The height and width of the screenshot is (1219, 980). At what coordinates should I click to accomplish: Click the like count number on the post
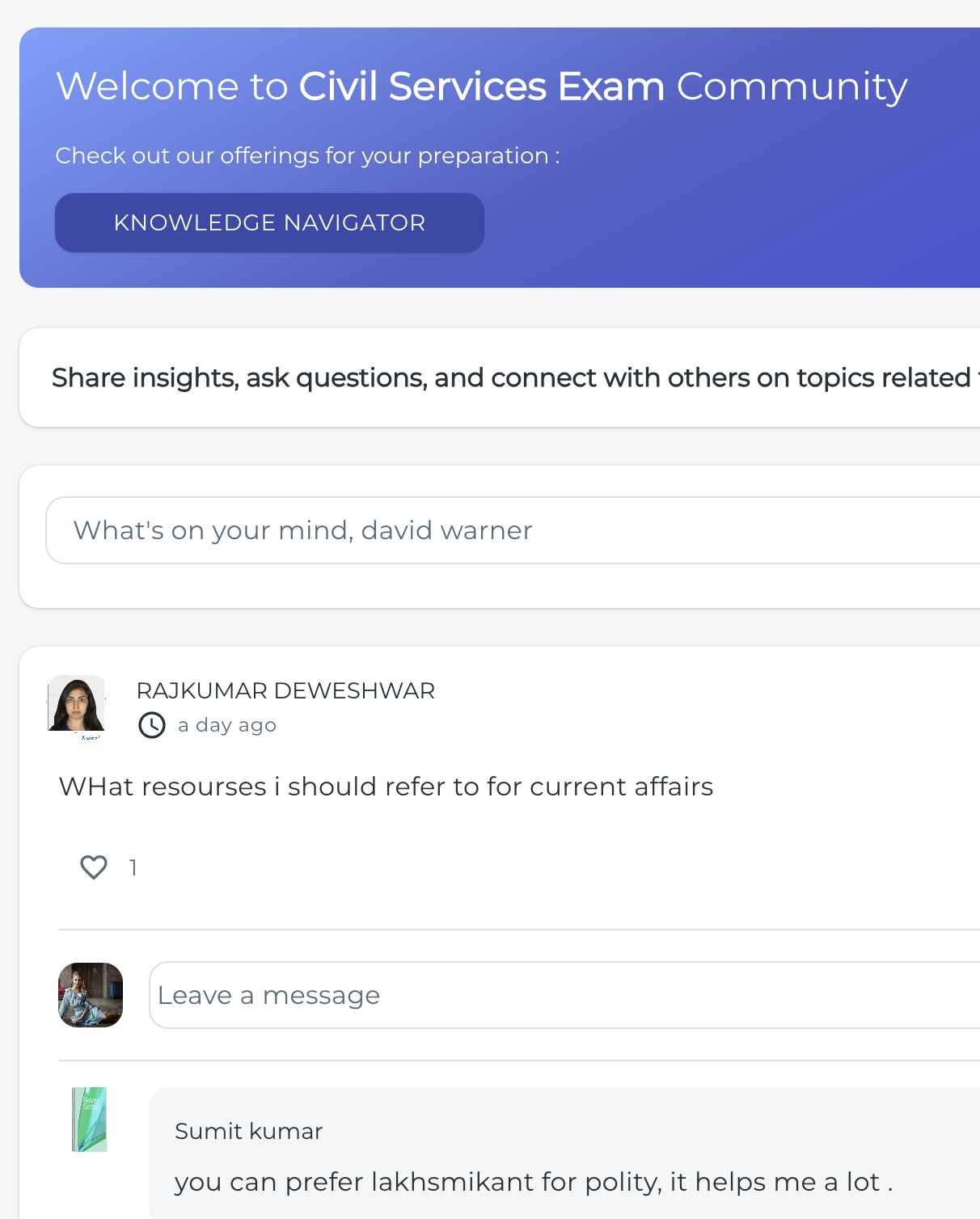(x=133, y=868)
